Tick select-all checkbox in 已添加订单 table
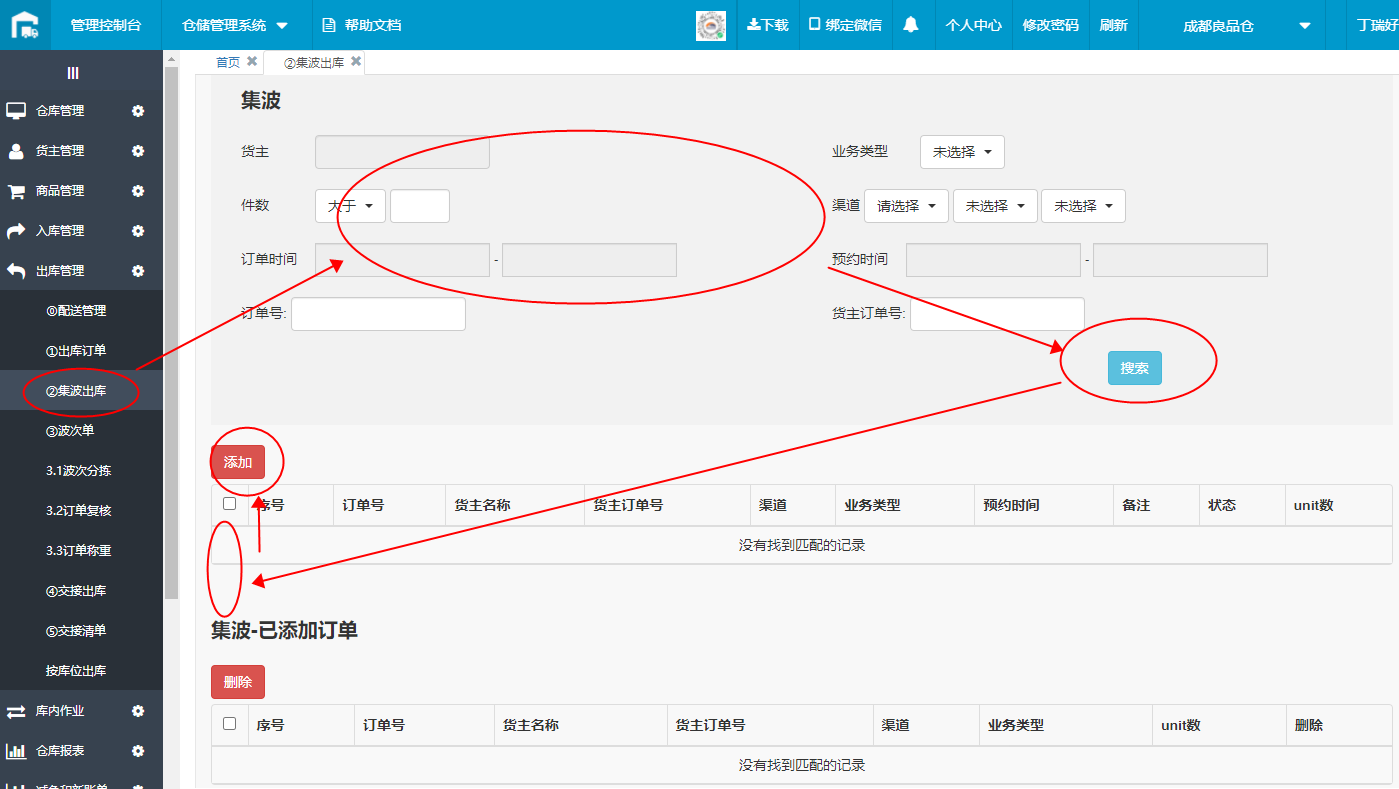The width and height of the screenshot is (1399, 789). [230, 724]
